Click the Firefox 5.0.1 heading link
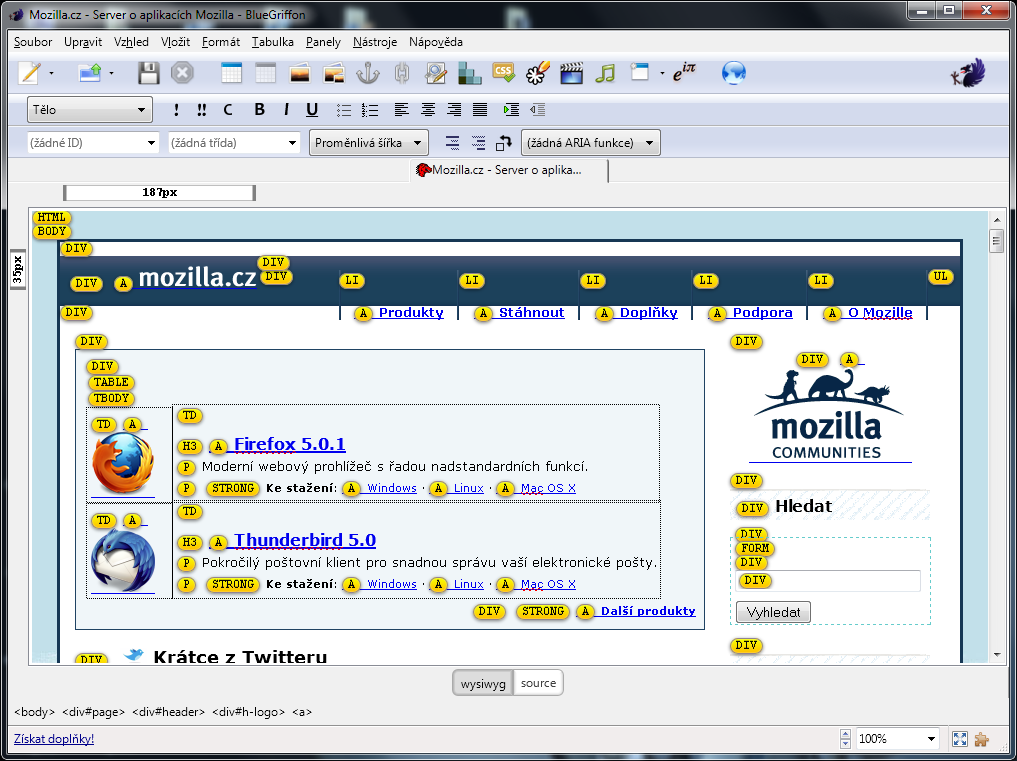Image resolution: width=1017 pixels, height=761 pixels. click(289, 444)
